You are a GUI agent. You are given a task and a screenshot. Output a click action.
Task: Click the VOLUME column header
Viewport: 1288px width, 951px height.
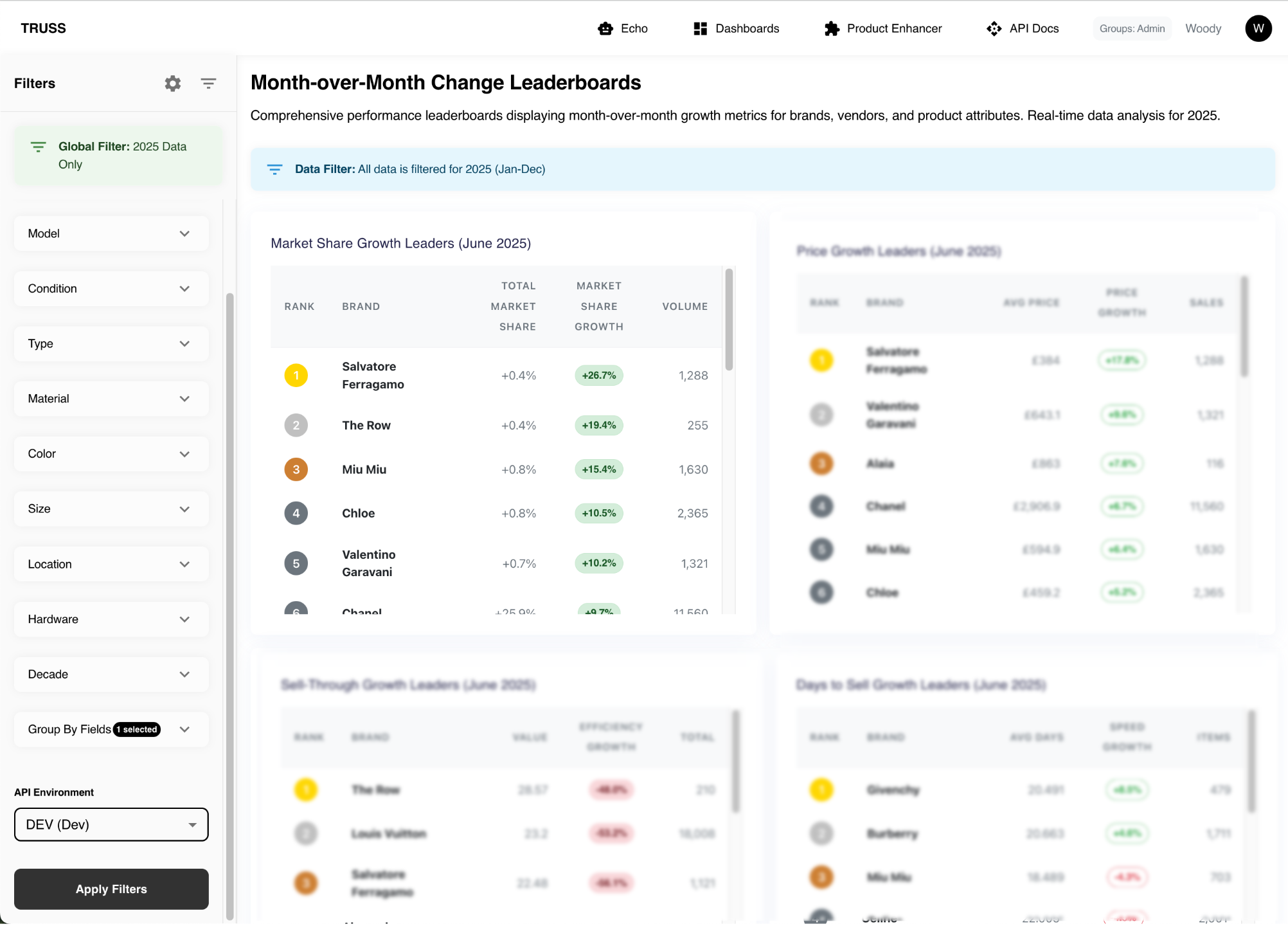coord(684,307)
